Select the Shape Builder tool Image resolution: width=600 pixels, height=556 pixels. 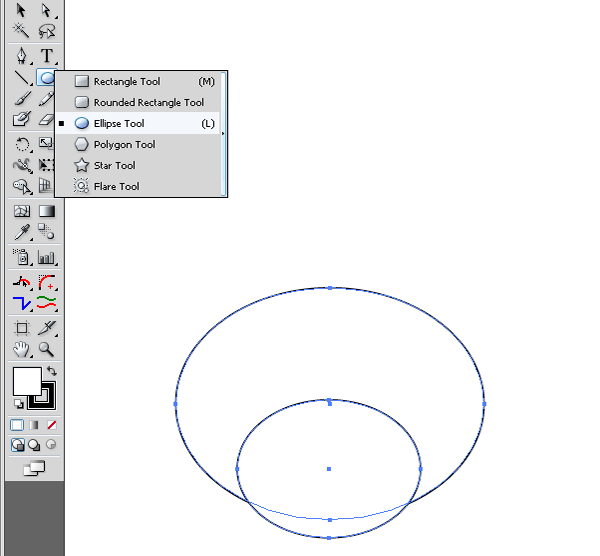(22, 186)
